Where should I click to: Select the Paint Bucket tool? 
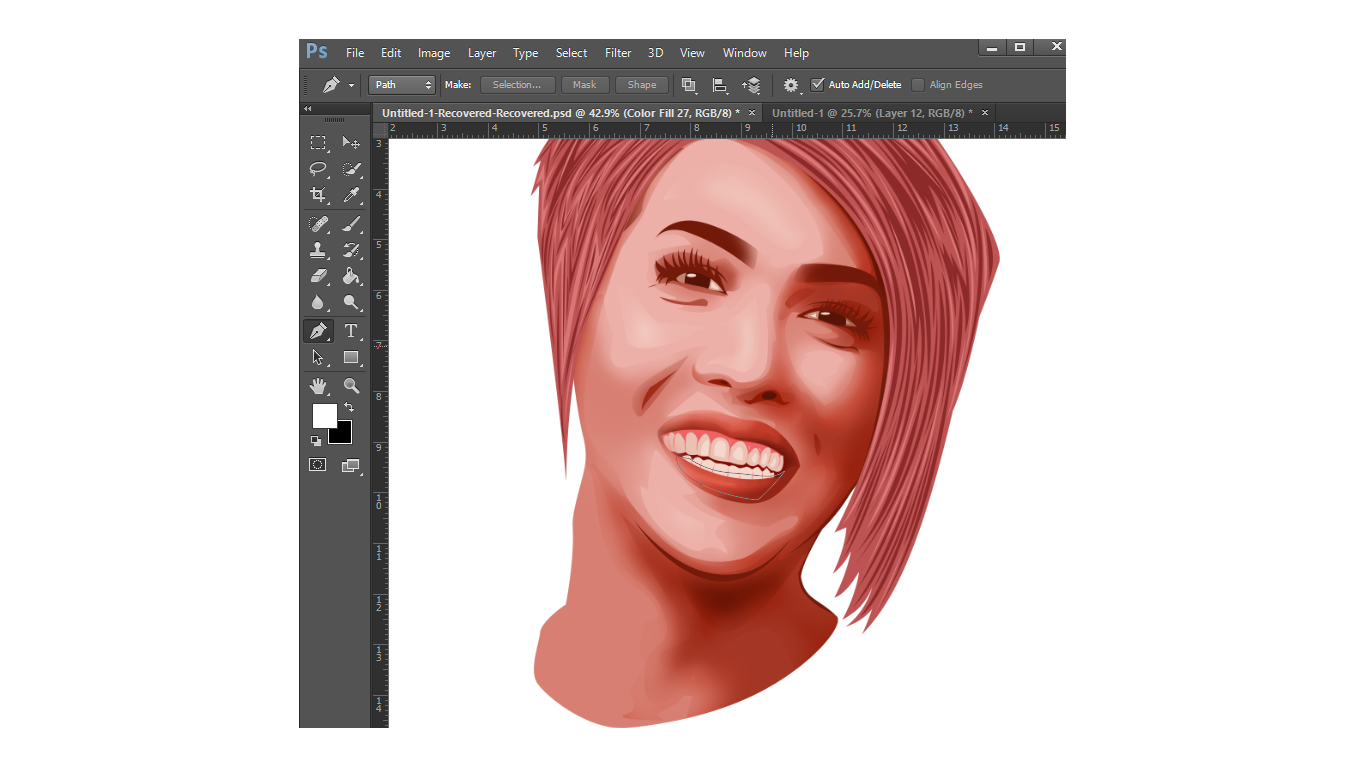point(351,276)
